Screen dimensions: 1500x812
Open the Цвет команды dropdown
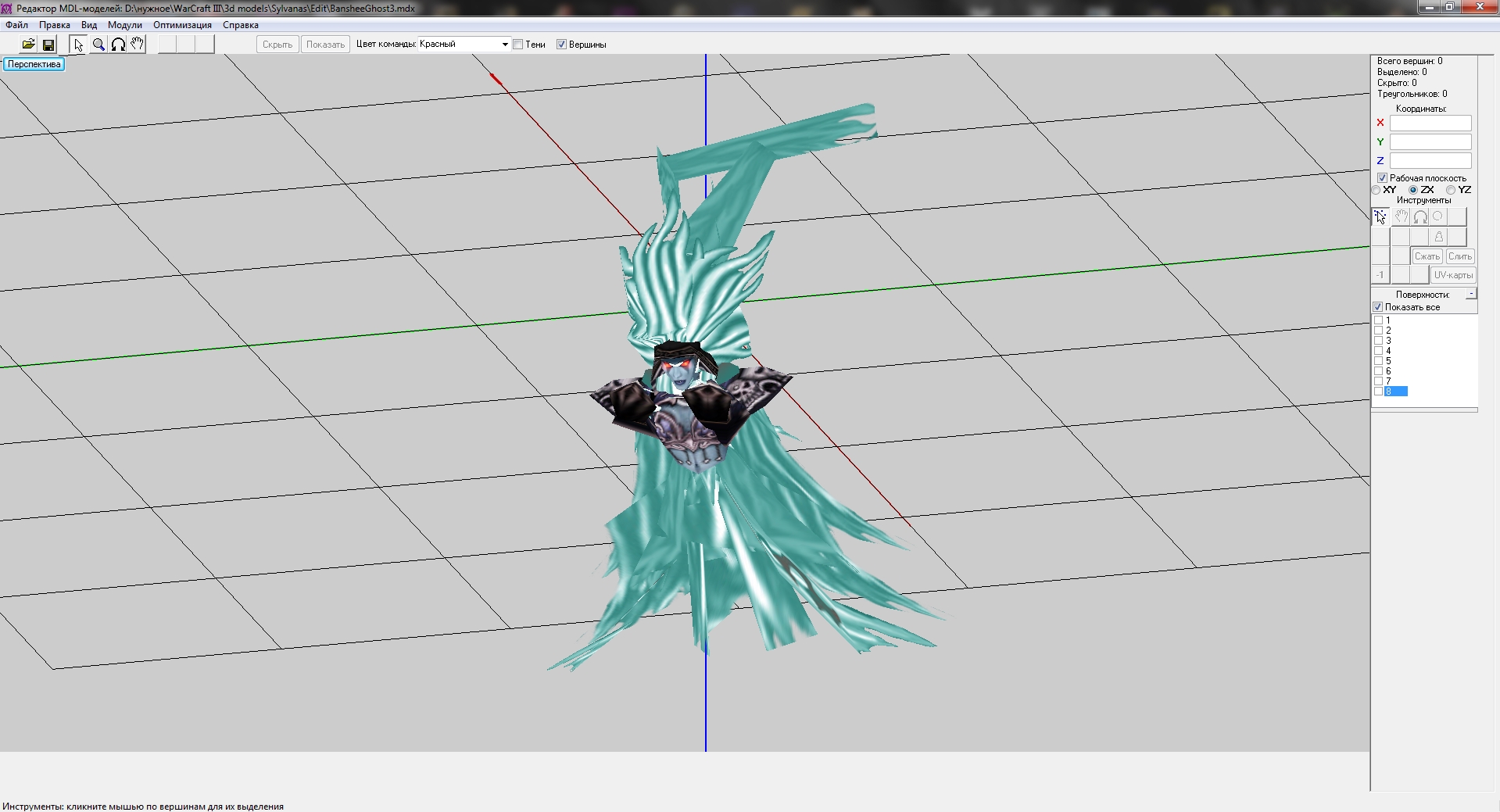(x=504, y=45)
